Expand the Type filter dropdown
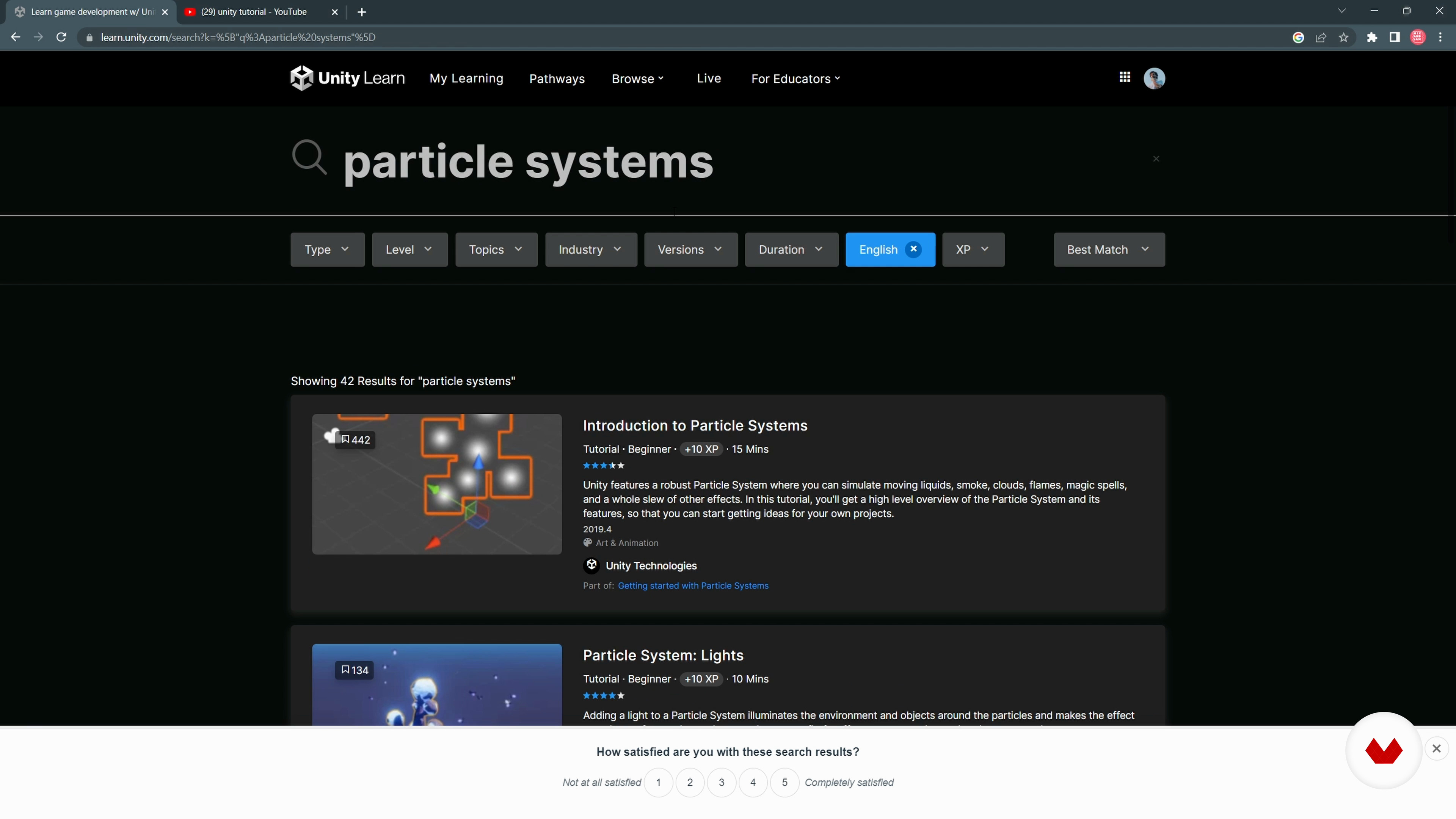 pos(327,249)
